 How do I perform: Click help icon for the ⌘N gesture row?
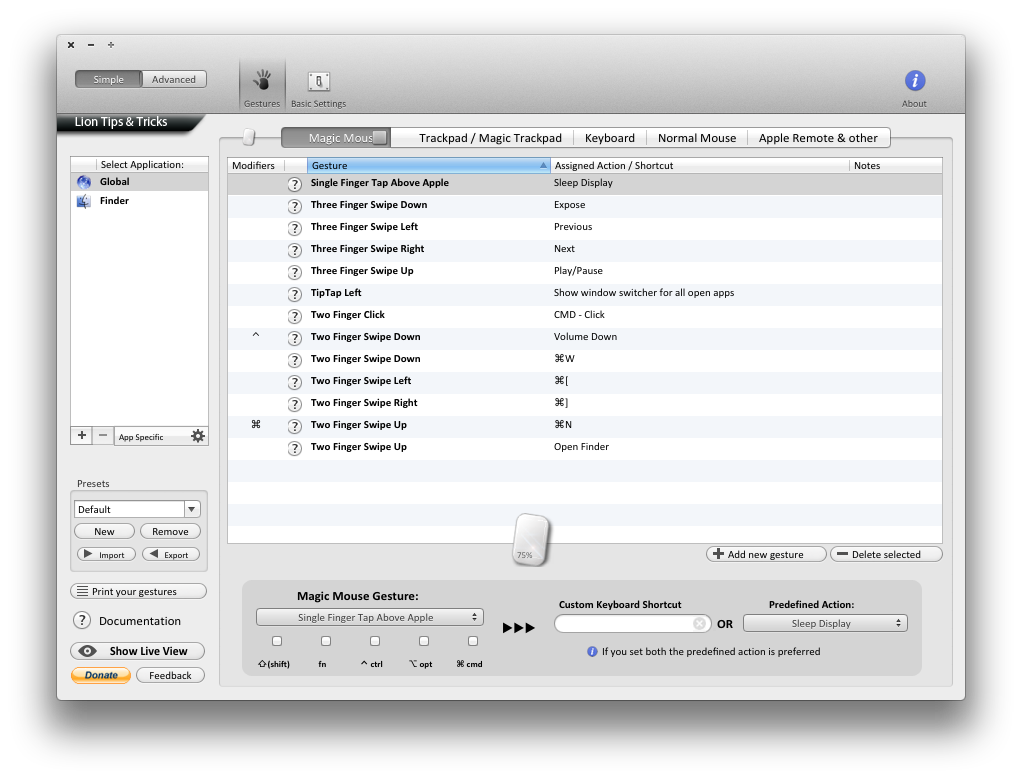pyautogui.click(x=295, y=426)
